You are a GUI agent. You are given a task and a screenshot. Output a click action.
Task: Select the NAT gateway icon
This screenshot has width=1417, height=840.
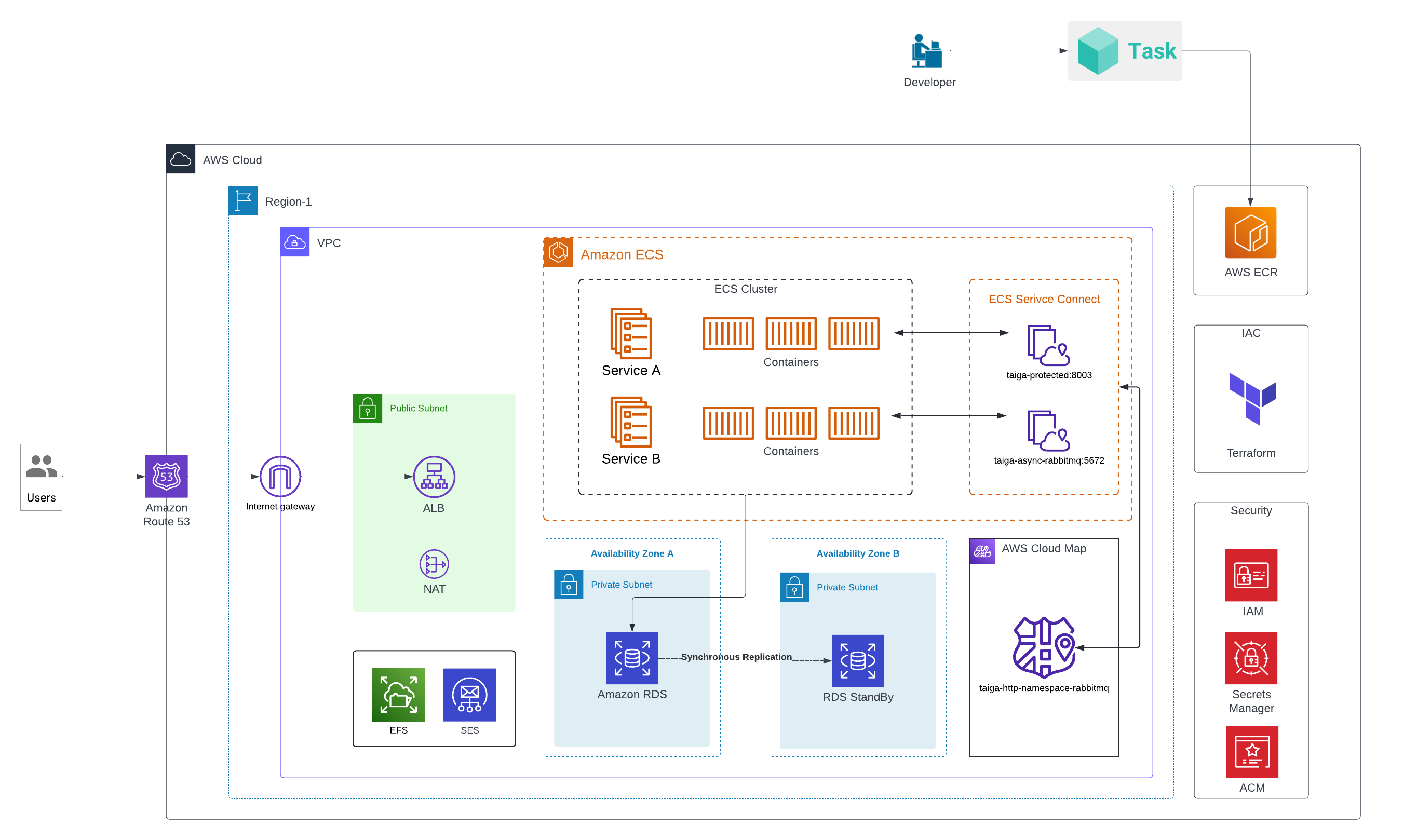434,564
